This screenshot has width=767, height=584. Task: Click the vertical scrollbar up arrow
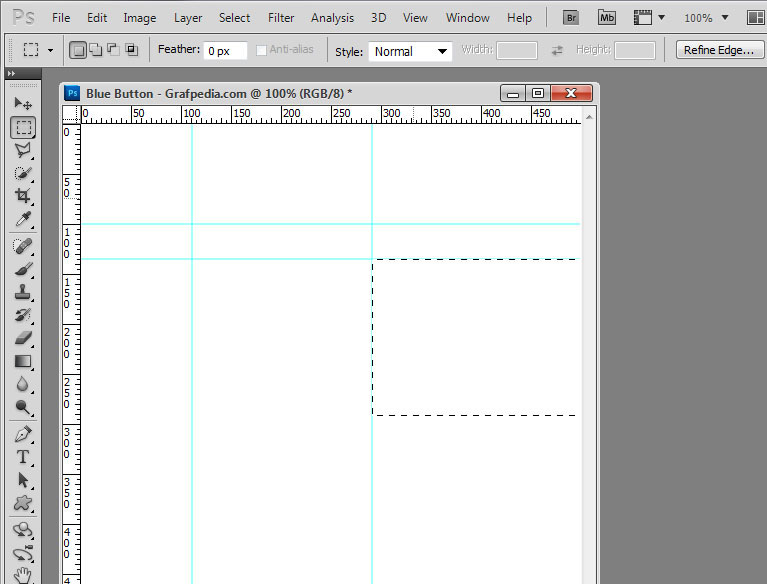pyautogui.click(x=589, y=117)
